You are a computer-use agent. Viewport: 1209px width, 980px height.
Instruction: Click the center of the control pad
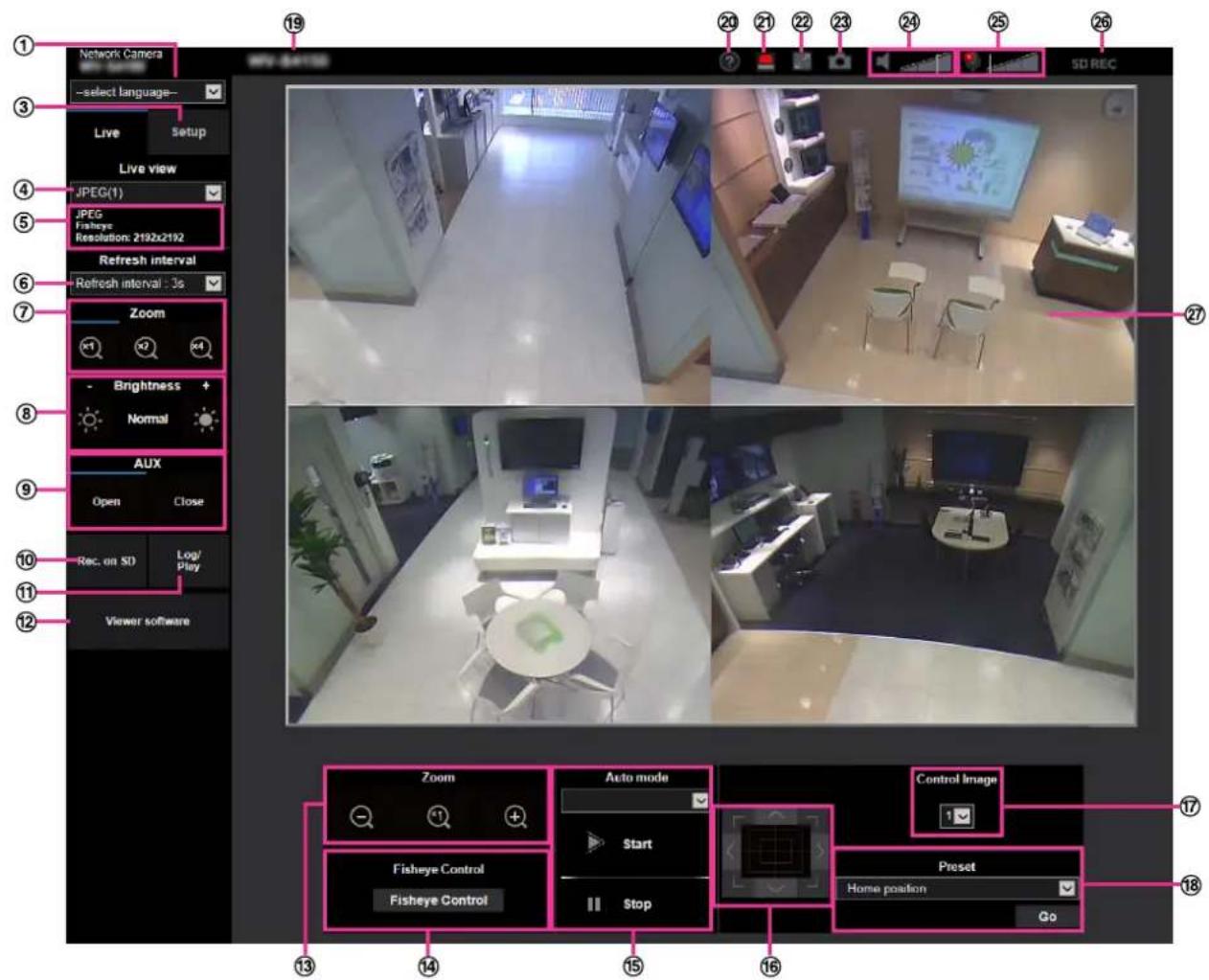pos(775,852)
